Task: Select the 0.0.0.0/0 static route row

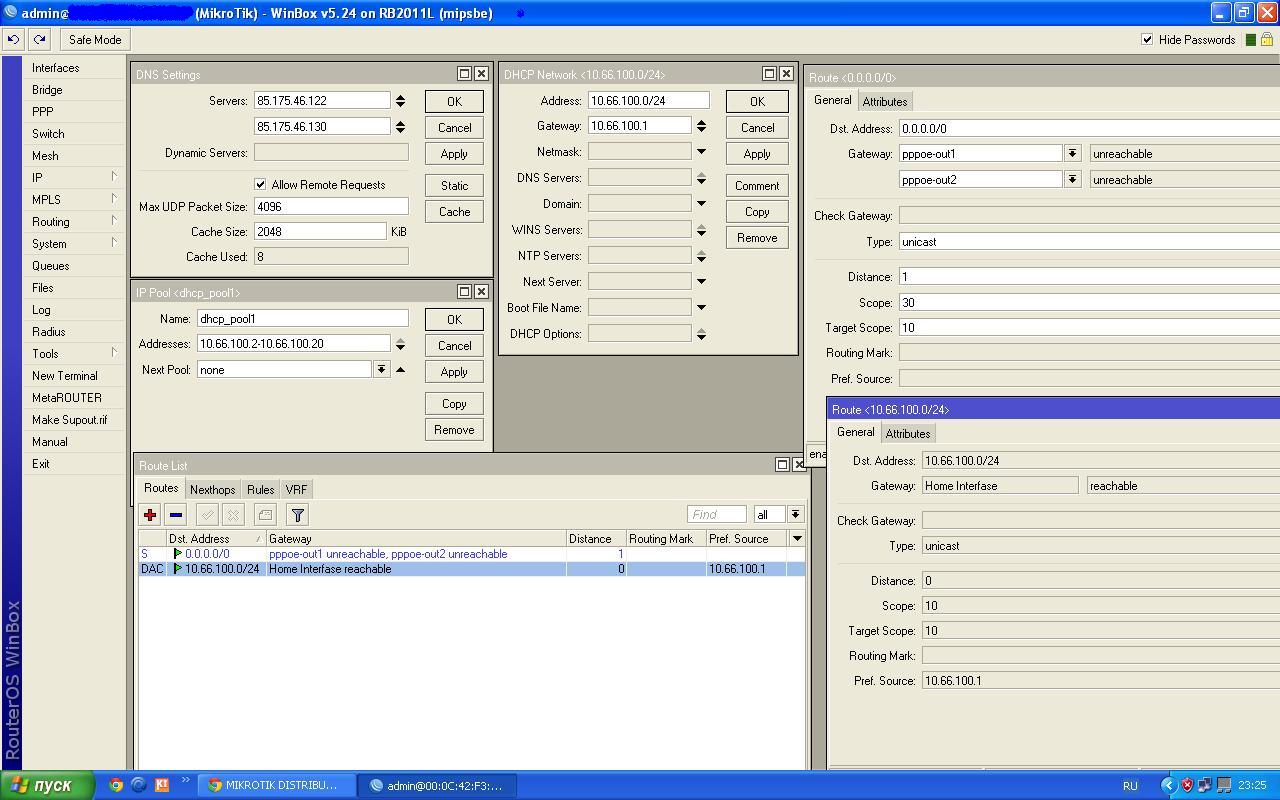Action: tap(471, 554)
